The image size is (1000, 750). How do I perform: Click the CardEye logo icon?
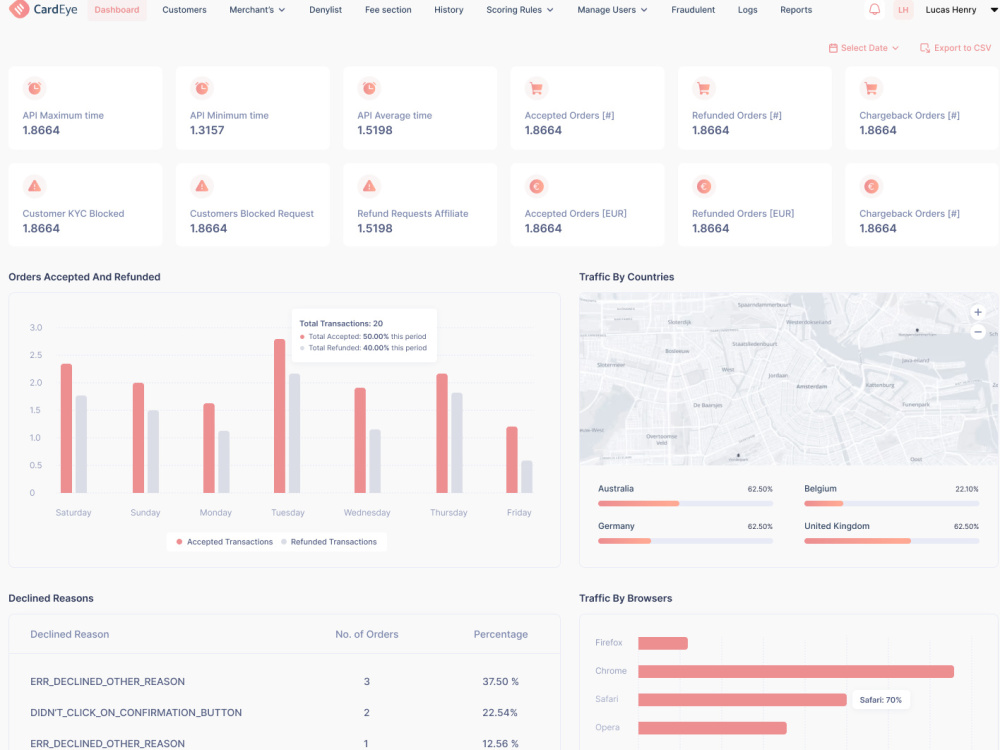tap(19, 9)
